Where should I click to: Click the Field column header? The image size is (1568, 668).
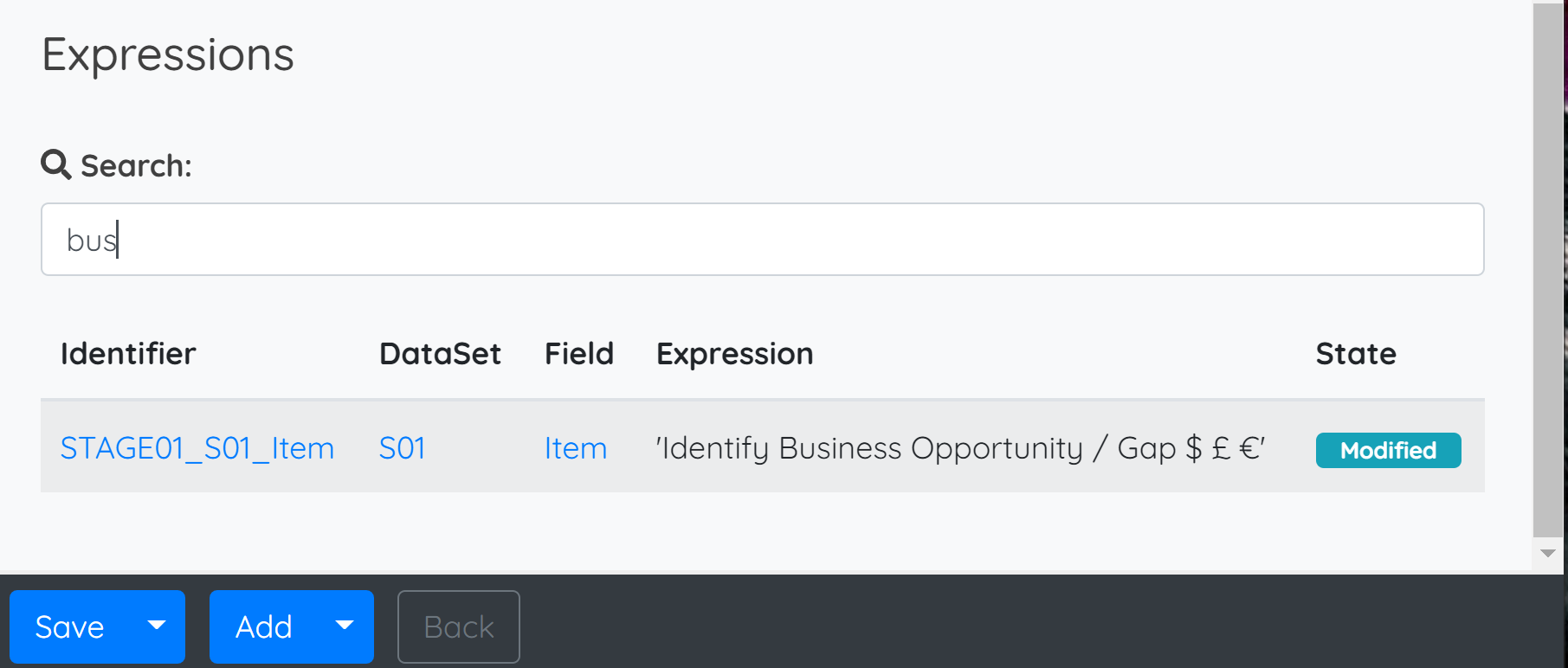click(579, 354)
